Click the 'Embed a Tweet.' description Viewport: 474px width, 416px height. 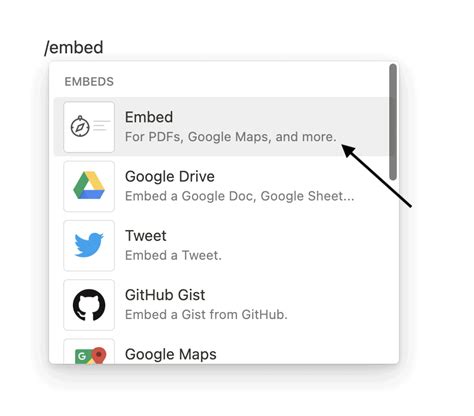point(173,256)
